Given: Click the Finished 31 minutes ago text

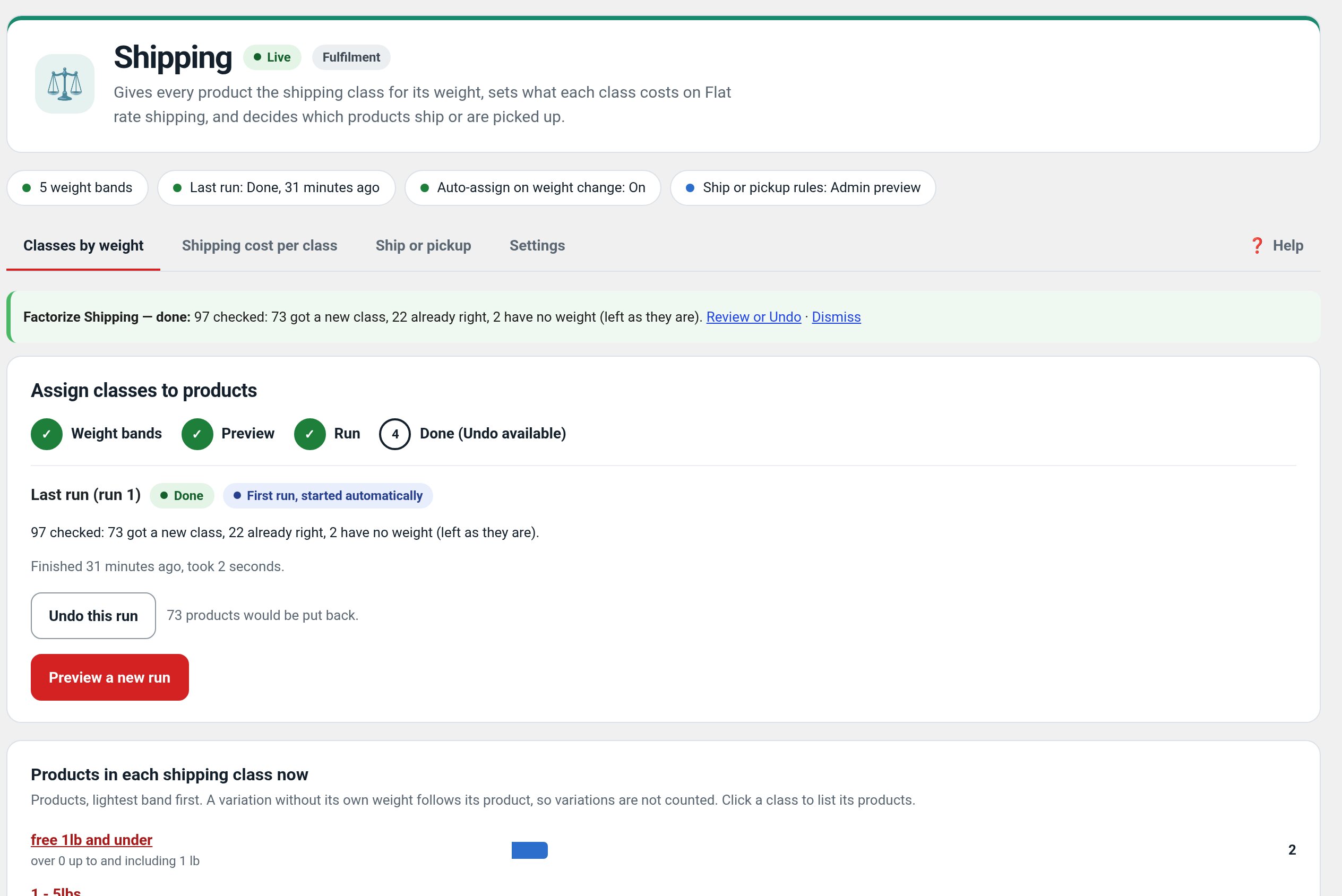Looking at the screenshot, I should coord(158,566).
